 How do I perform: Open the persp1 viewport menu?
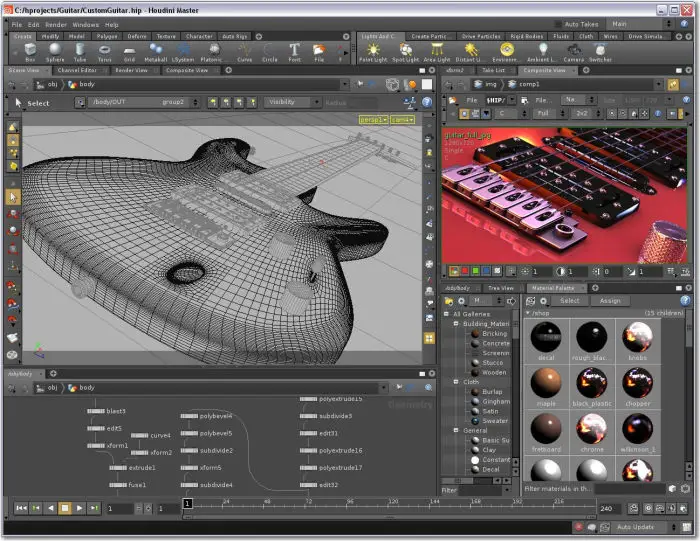373,120
